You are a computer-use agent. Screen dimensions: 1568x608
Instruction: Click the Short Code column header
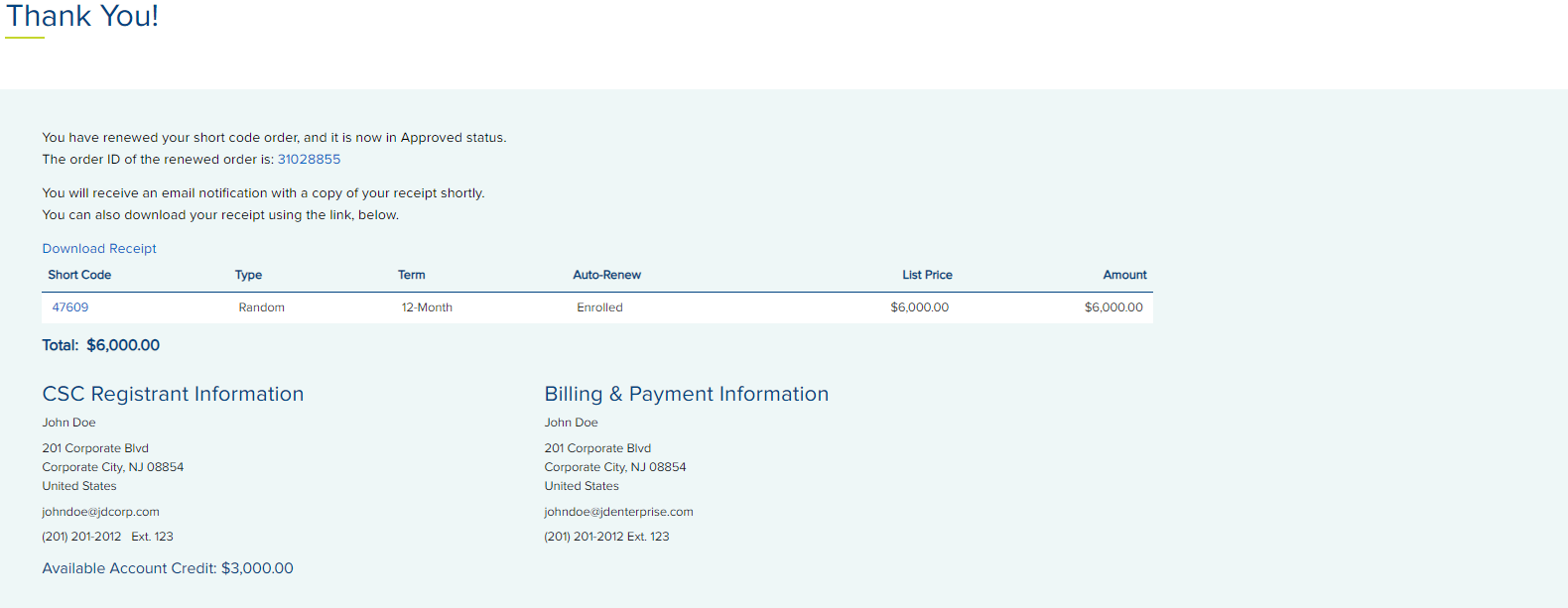click(x=79, y=275)
